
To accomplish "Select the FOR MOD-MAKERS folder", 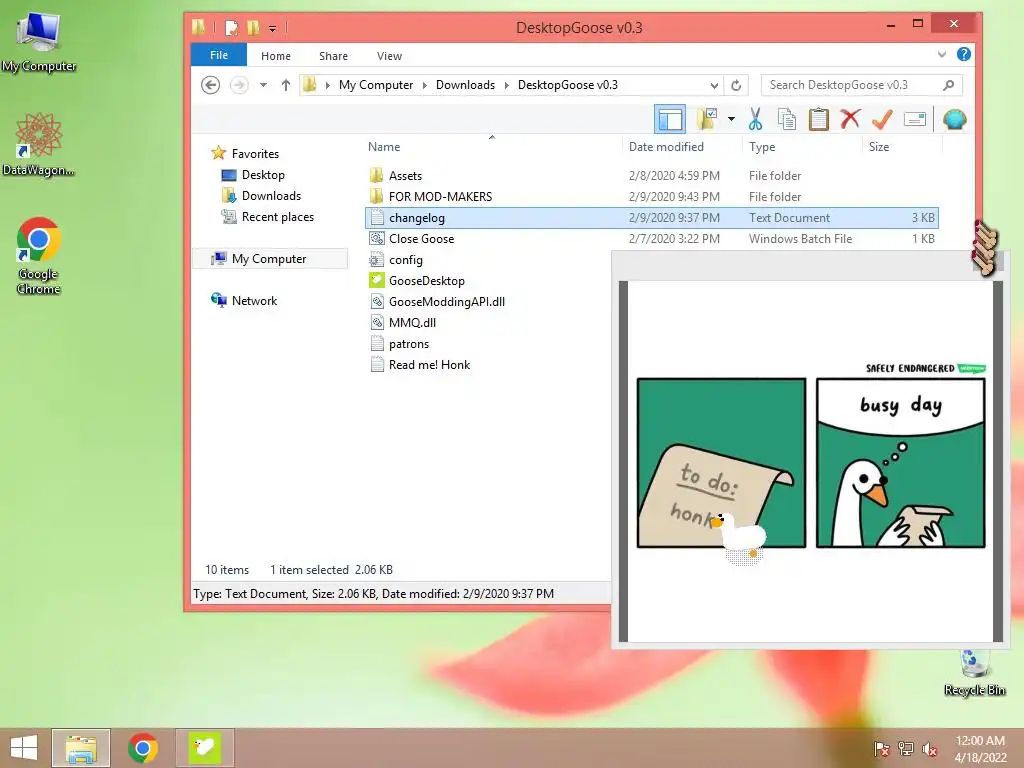I will [440, 197].
